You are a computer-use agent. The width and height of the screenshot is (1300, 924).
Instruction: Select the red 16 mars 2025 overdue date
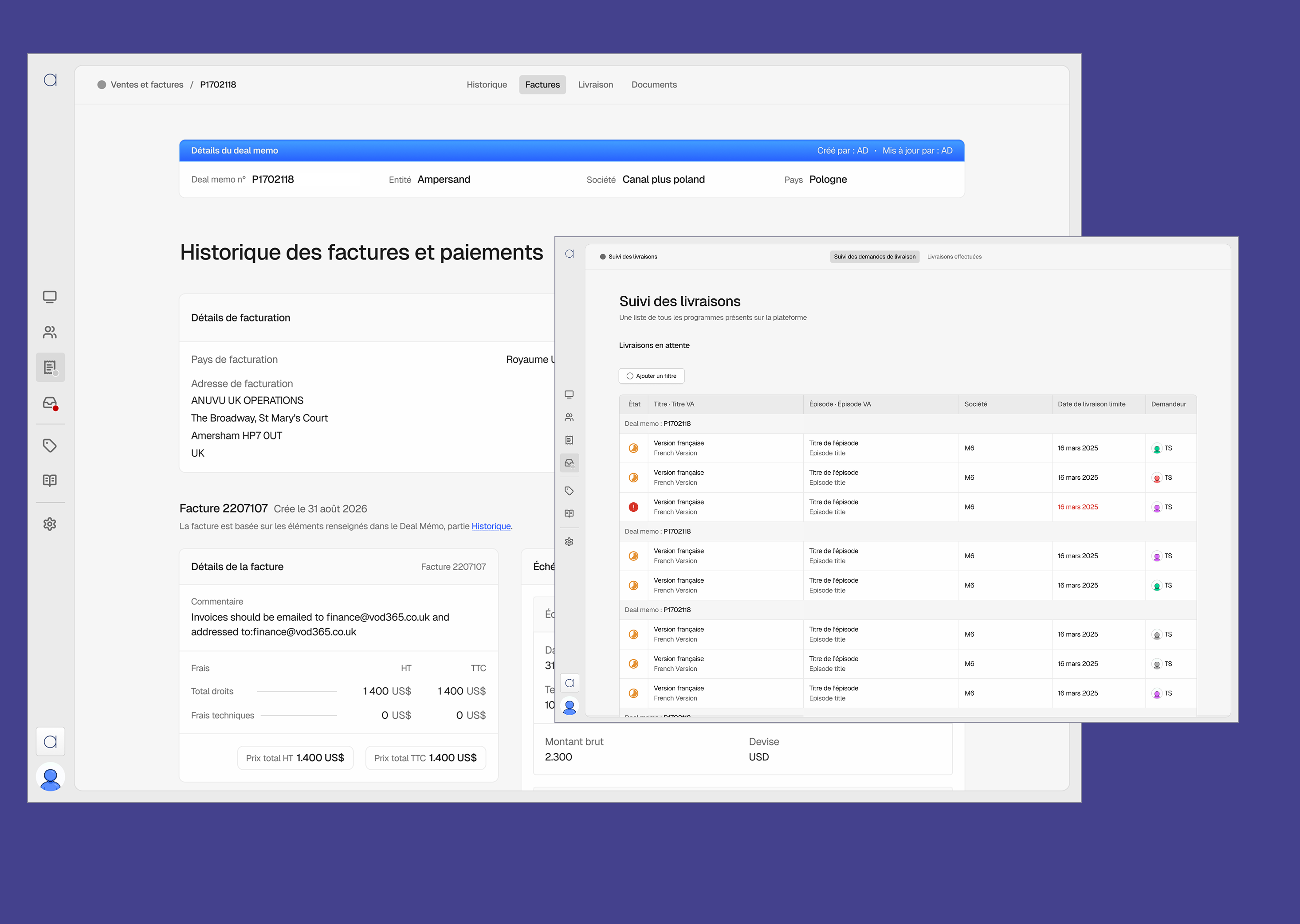1077,507
